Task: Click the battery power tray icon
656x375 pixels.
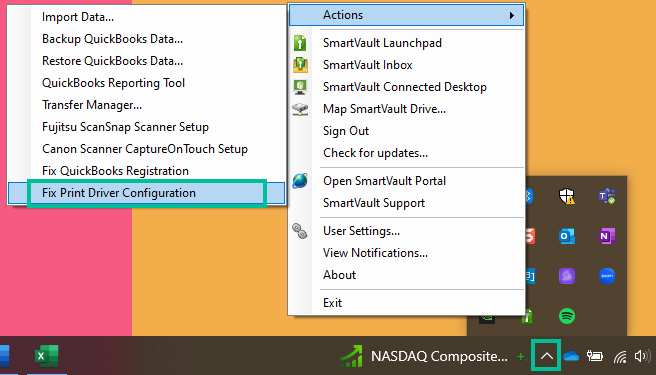Action: click(594, 356)
